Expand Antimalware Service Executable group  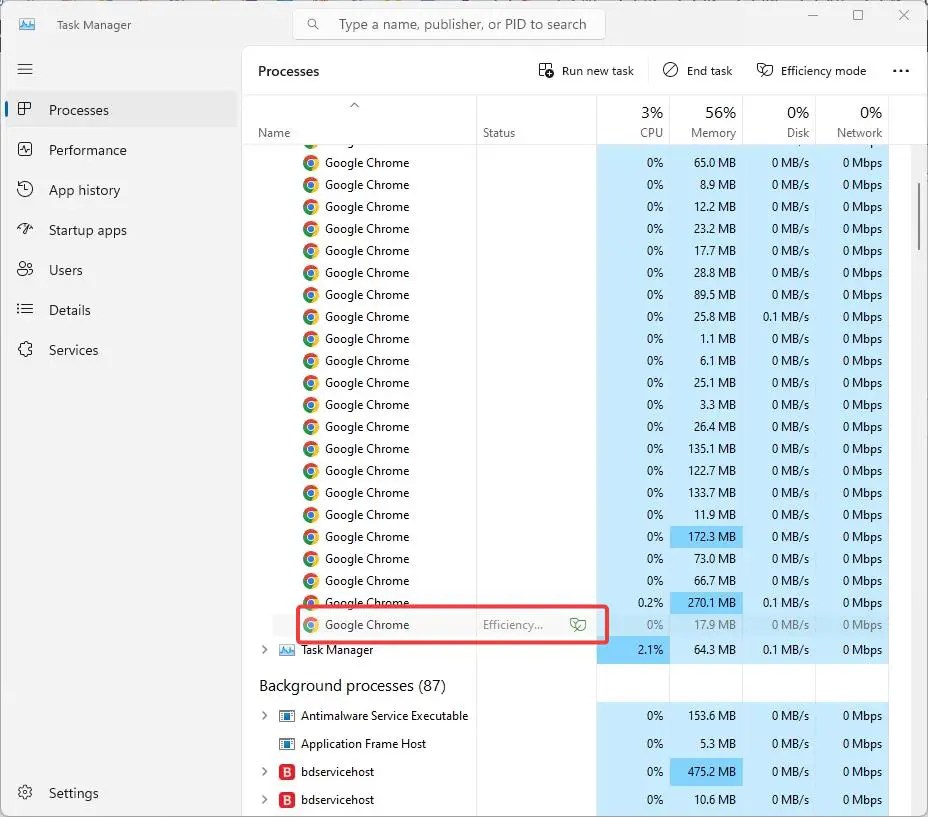coord(265,716)
